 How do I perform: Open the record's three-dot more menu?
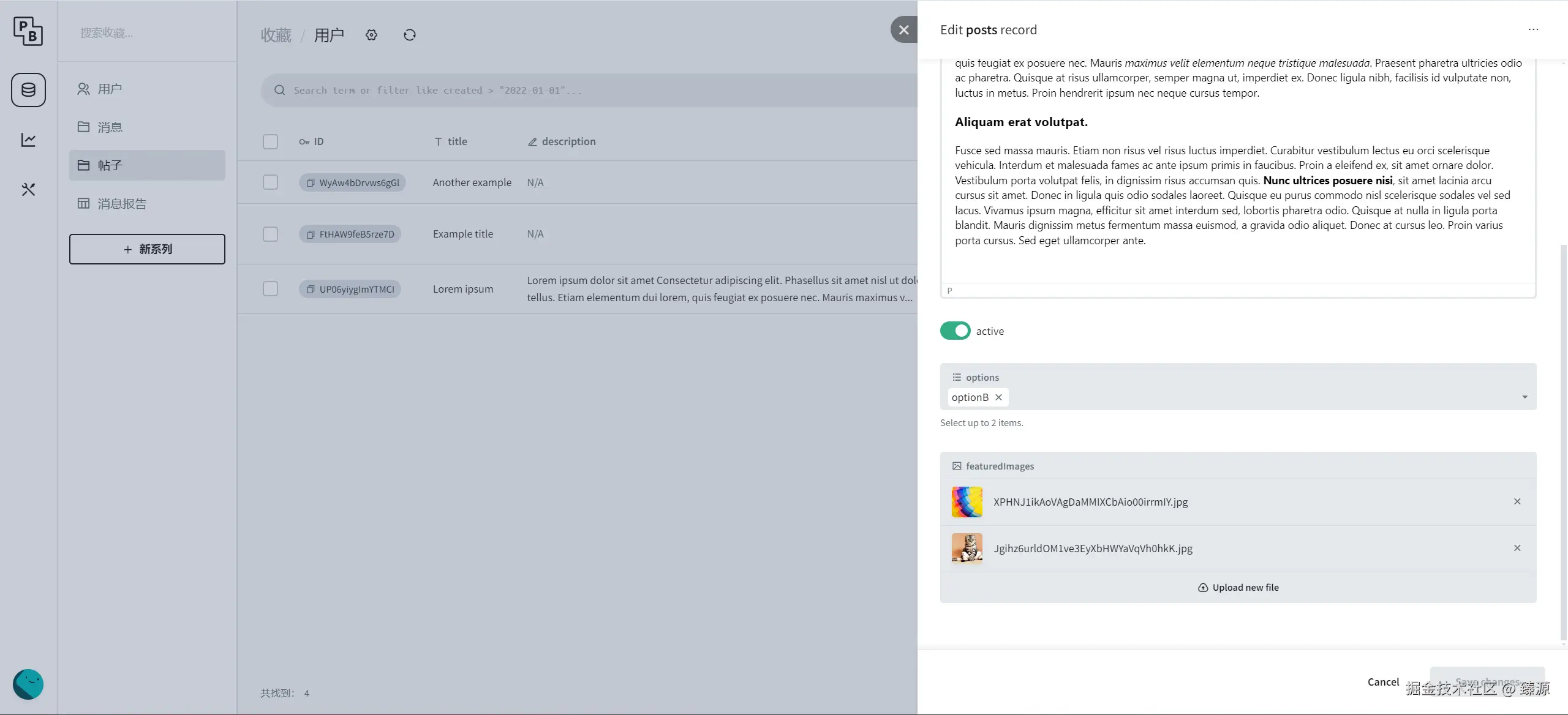1533,29
